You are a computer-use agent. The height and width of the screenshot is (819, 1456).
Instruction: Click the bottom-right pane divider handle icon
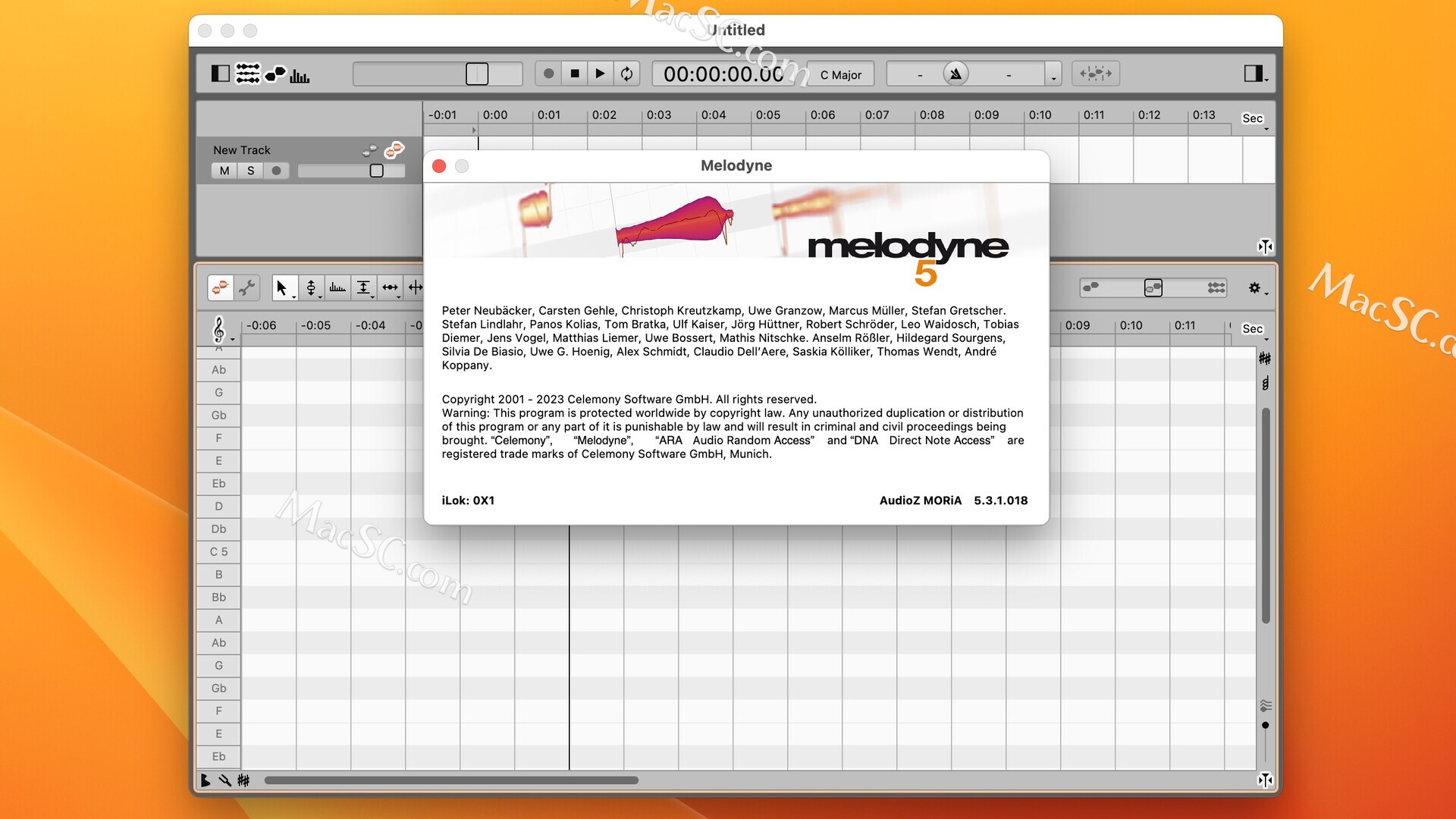click(x=1265, y=780)
